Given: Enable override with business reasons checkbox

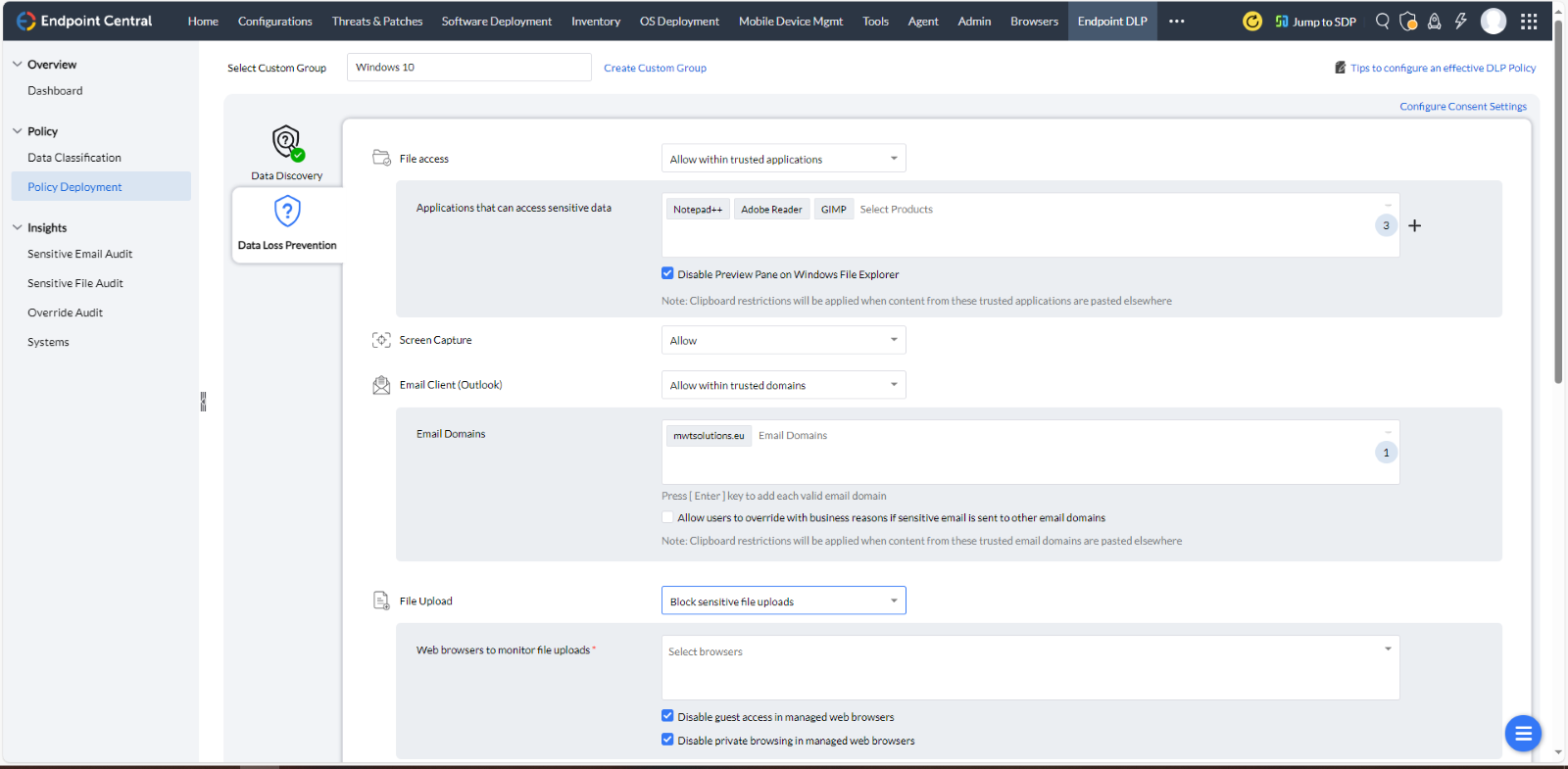Looking at the screenshot, I should click(x=667, y=517).
